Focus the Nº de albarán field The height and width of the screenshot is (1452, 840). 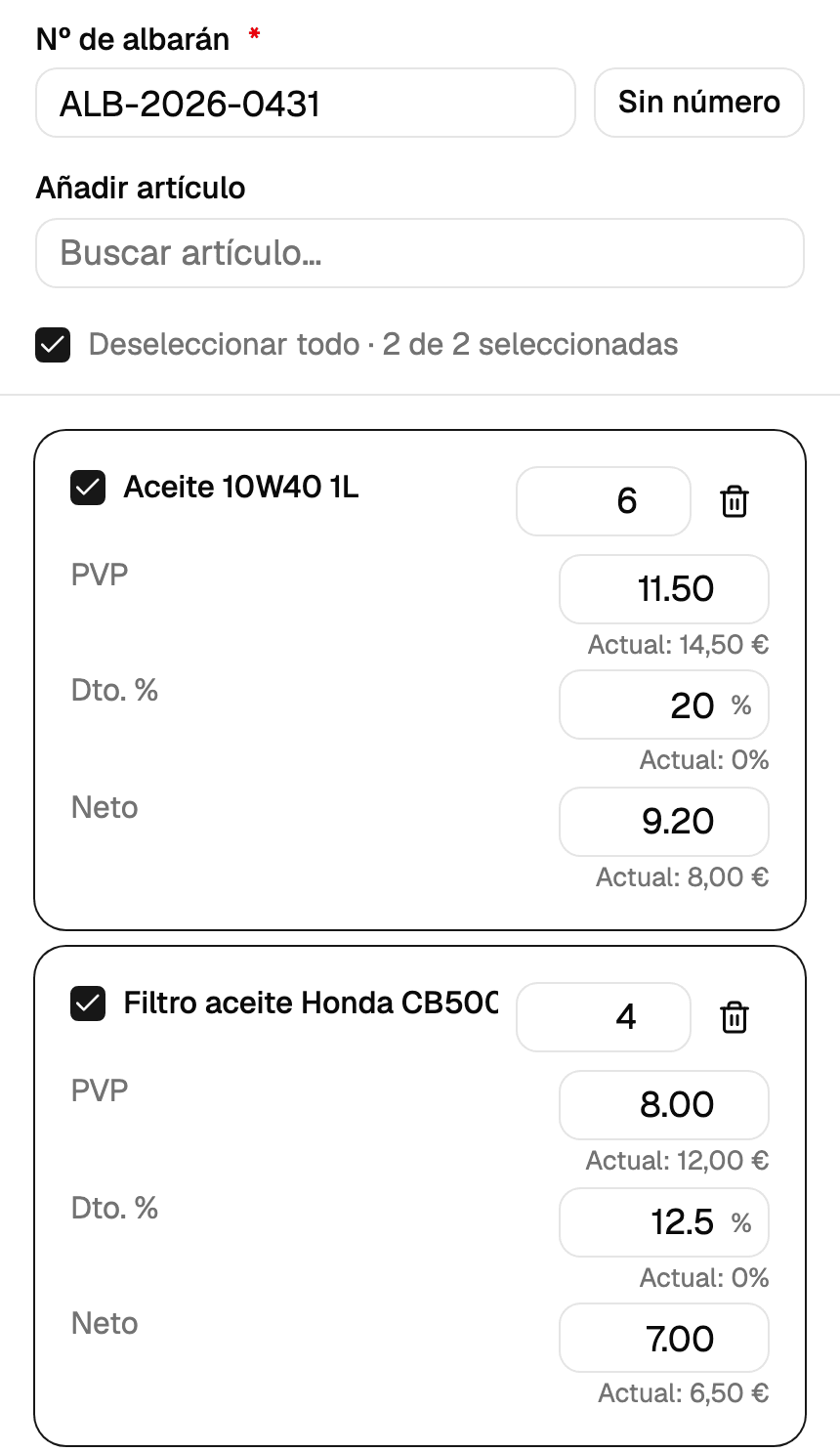[306, 103]
